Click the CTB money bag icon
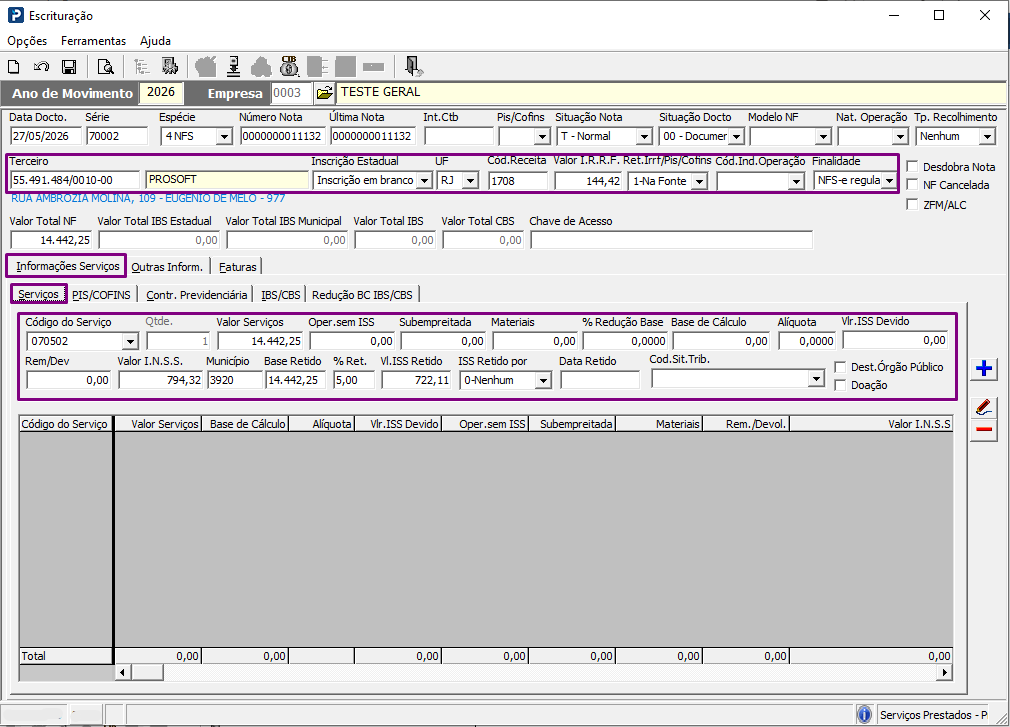The width and height of the screenshot is (1010, 727). [x=289, y=66]
